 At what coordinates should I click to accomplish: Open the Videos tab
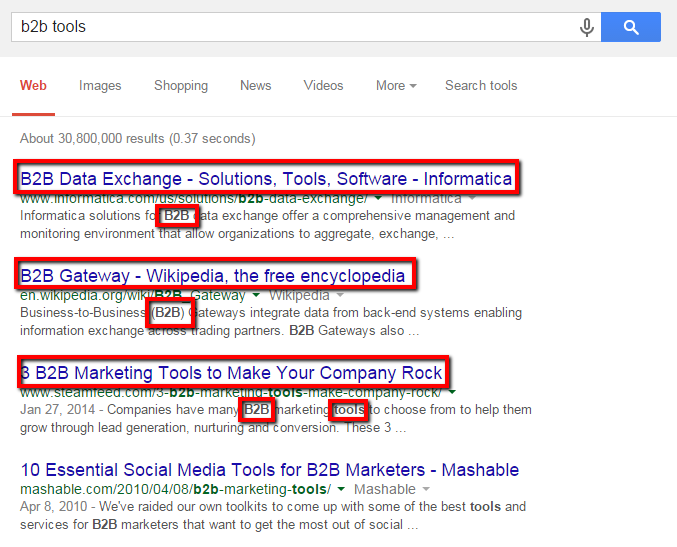pos(323,85)
